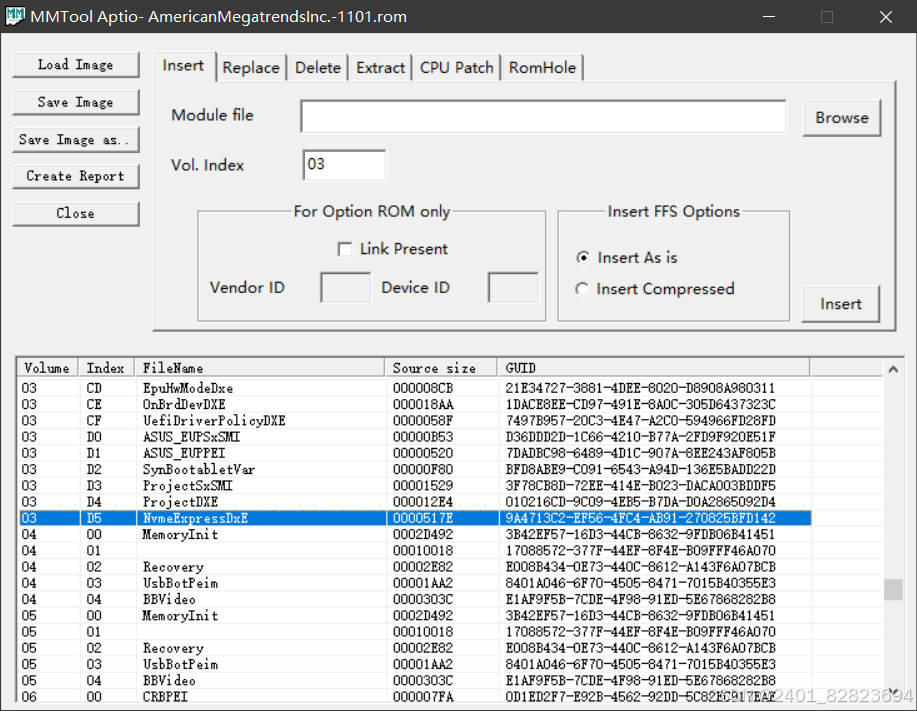Select the highlighted NvmeExpressDxE row

tap(415, 518)
